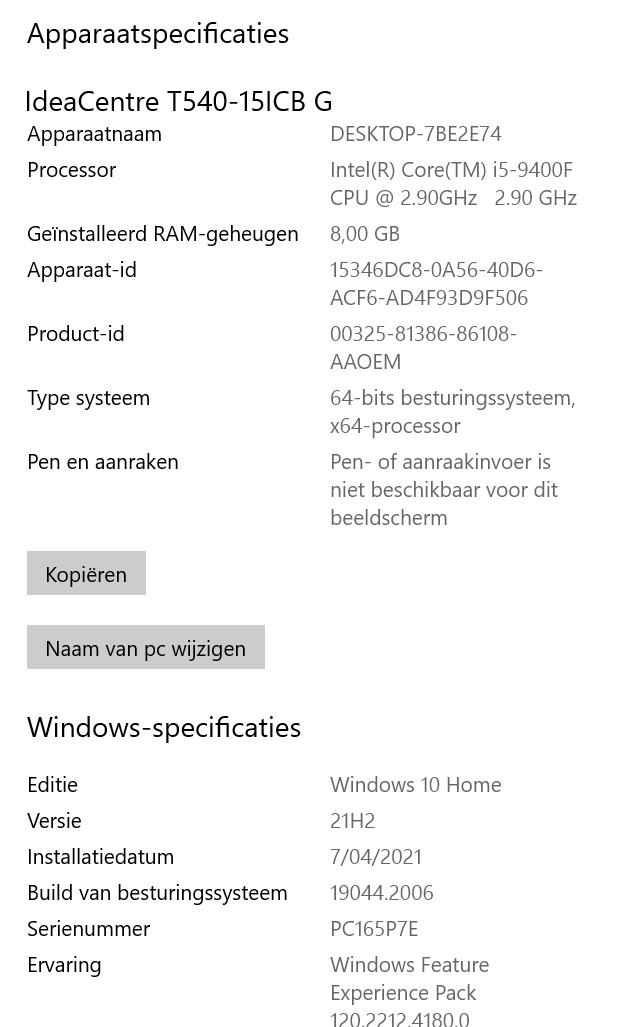
Task: Select the Apparaat-id value text
Action: click(436, 284)
